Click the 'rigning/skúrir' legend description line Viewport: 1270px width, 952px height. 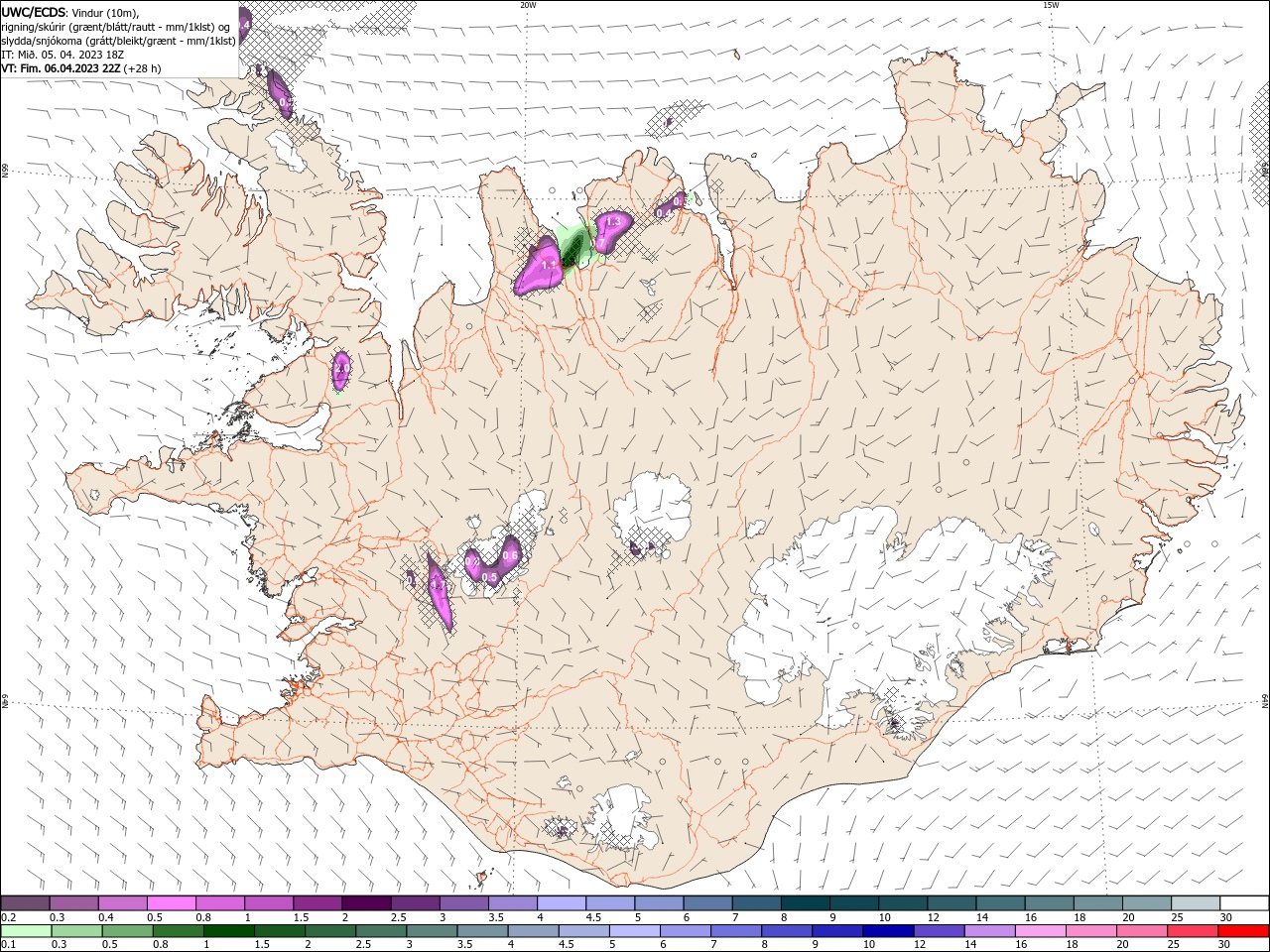(116, 27)
